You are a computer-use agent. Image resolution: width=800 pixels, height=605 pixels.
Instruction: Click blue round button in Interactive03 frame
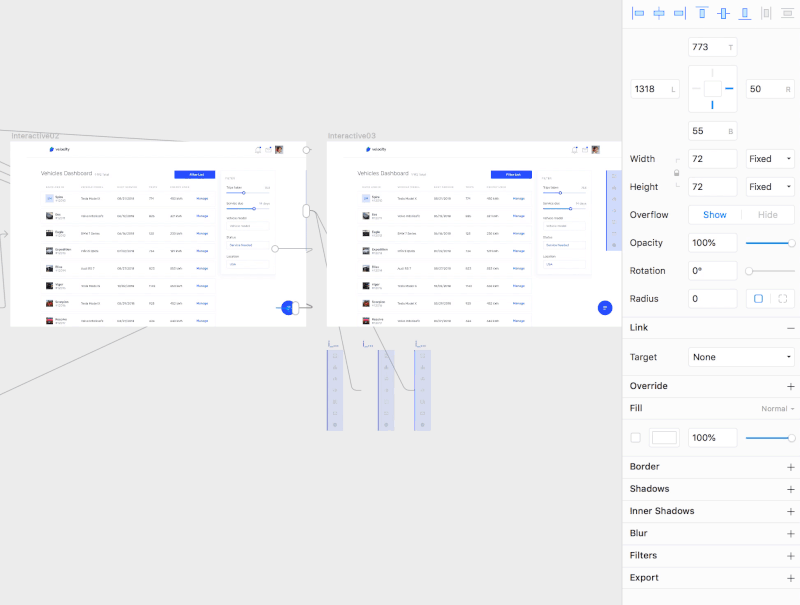tap(605, 308)
